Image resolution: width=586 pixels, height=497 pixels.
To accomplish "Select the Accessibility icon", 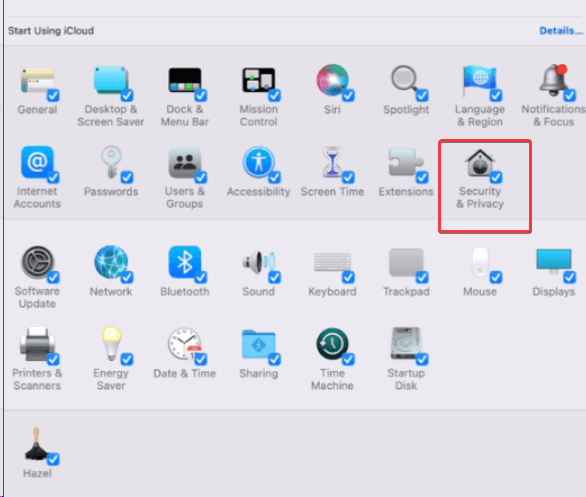I will [x=259, y=163].
